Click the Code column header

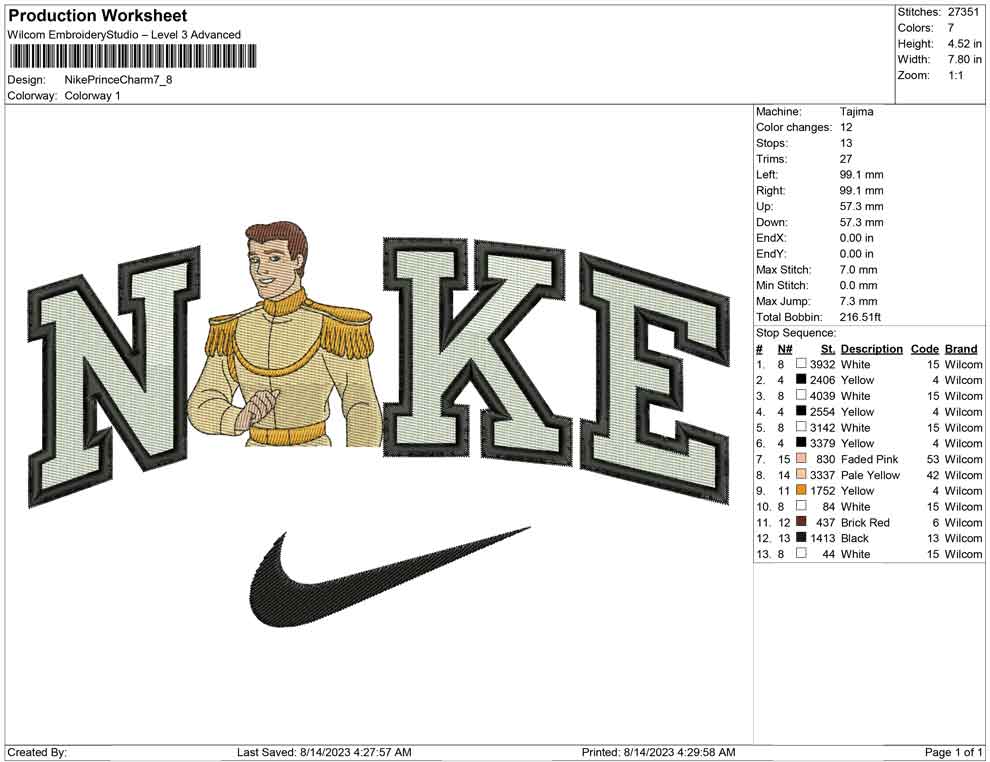pos(924,349)
